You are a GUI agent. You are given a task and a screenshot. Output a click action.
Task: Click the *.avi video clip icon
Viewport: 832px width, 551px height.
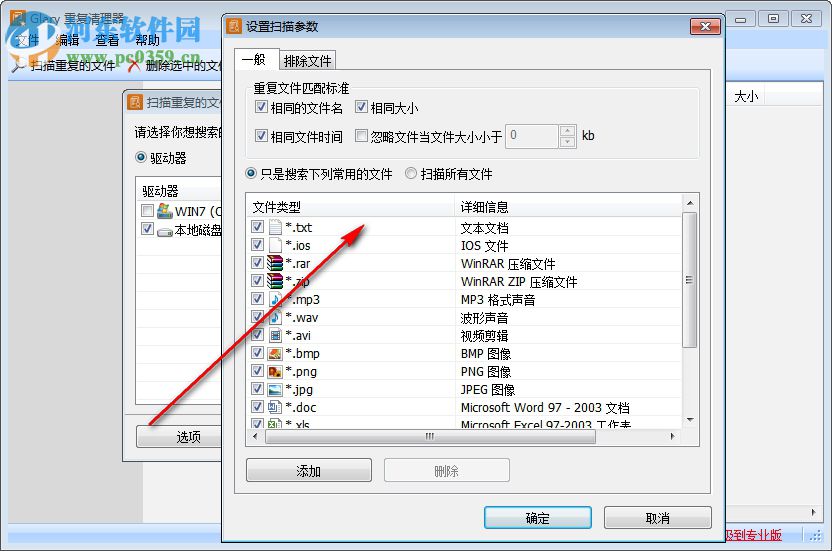(x=275, y=335)
